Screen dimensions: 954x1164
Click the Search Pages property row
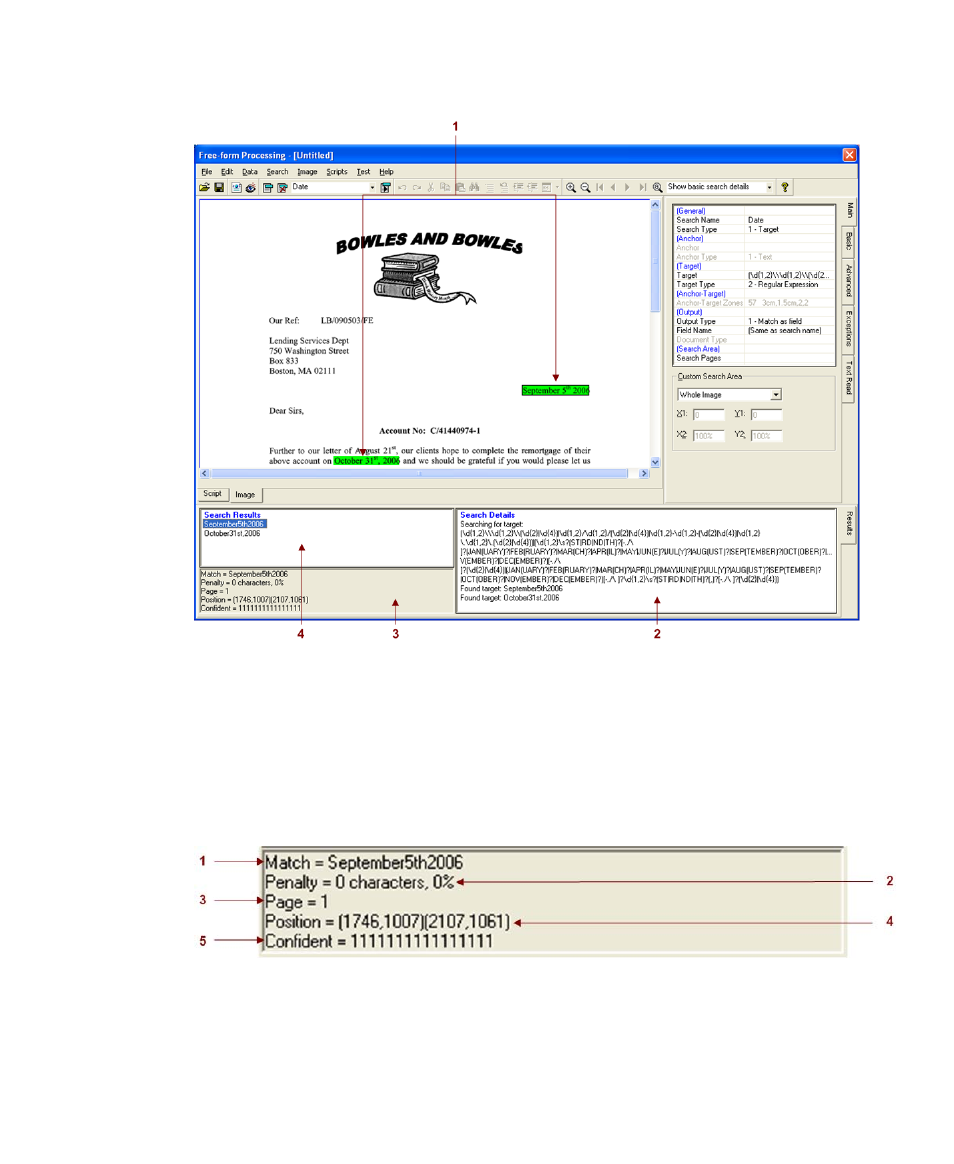(x=754, y=358)
